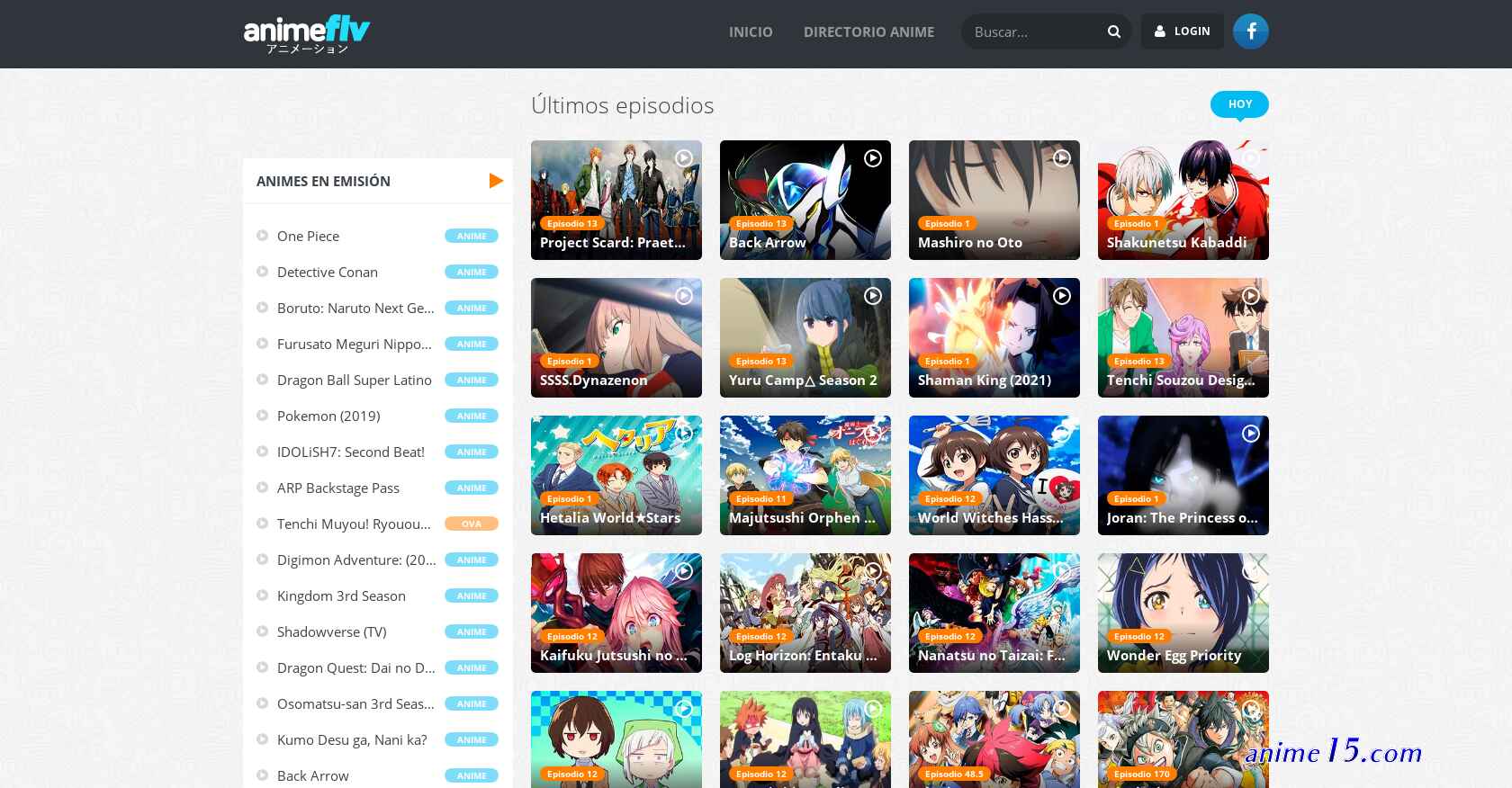Viewport: 1512px width, 788px height.
Task: Open the DIRECTORIO ANIME menu item
Action: 868,31
